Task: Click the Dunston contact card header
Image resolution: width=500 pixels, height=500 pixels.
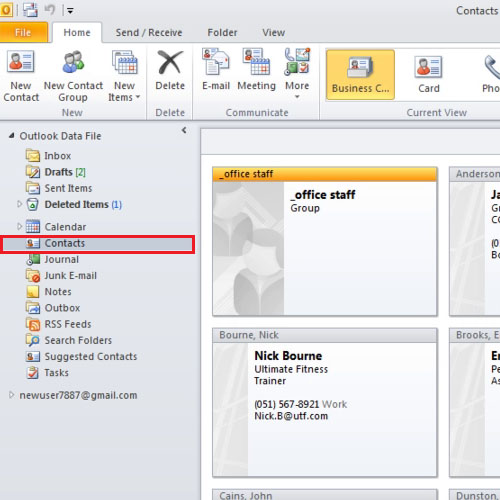Action: point(475,495)
